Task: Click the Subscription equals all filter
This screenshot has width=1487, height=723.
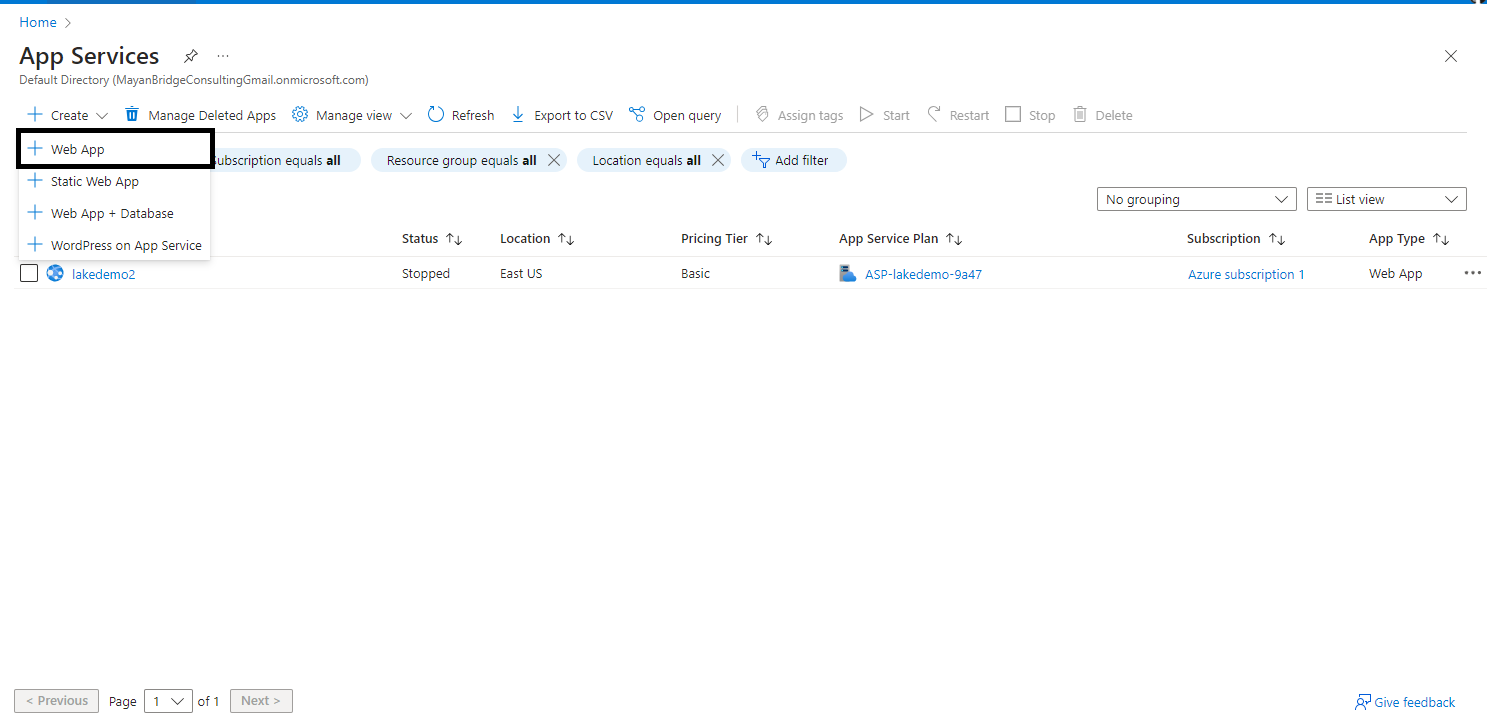Action: (x=285, y=160)
